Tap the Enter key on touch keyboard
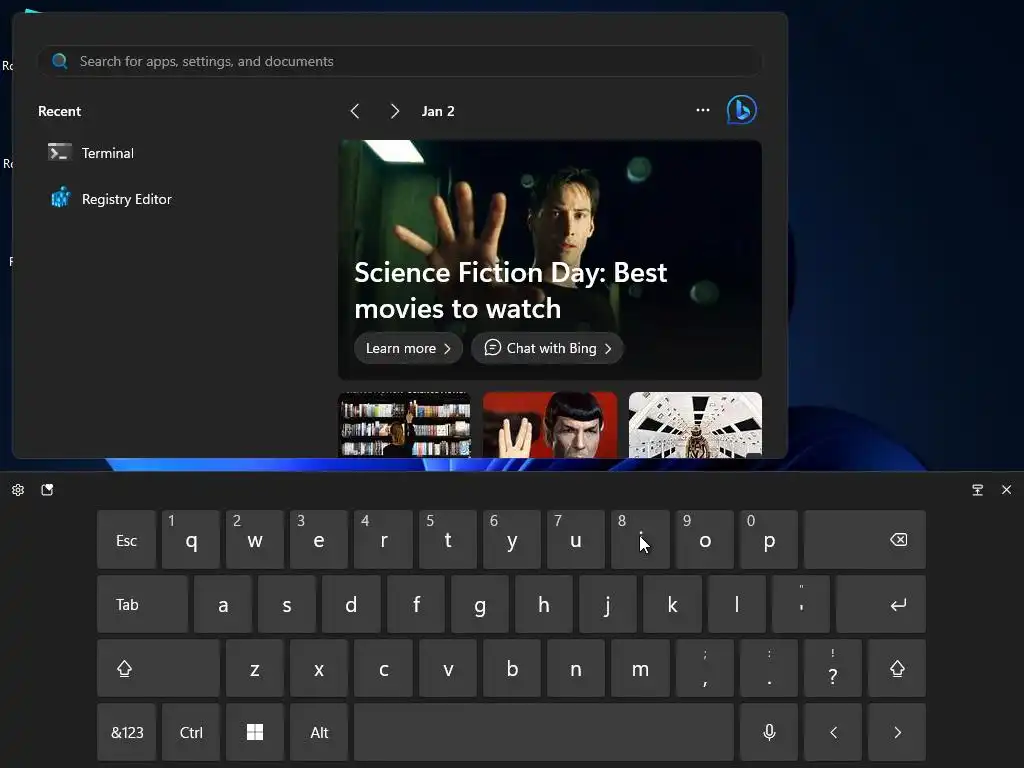1024x768 pixels. [881, 604]
